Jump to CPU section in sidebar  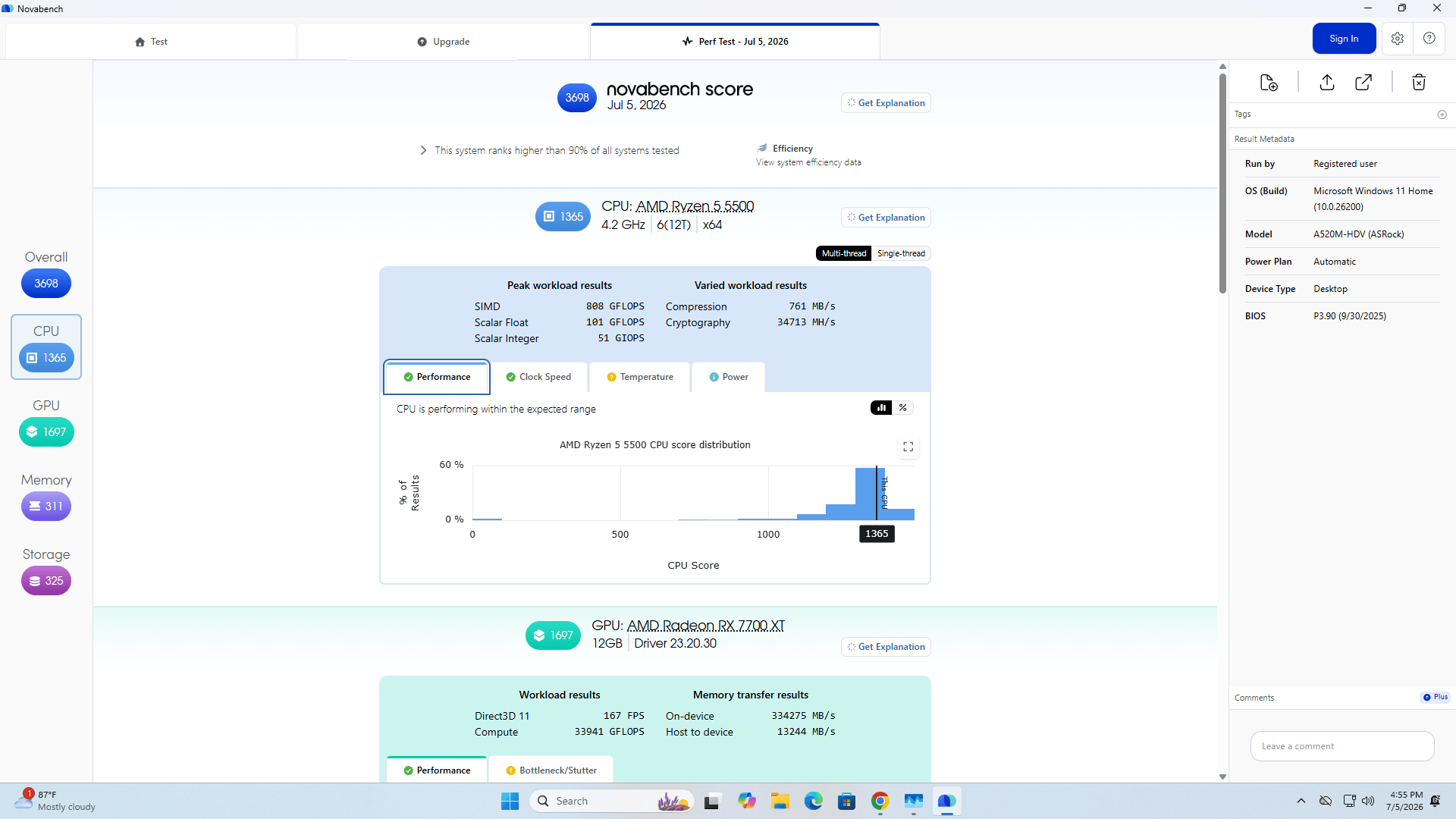coord(46,347)
